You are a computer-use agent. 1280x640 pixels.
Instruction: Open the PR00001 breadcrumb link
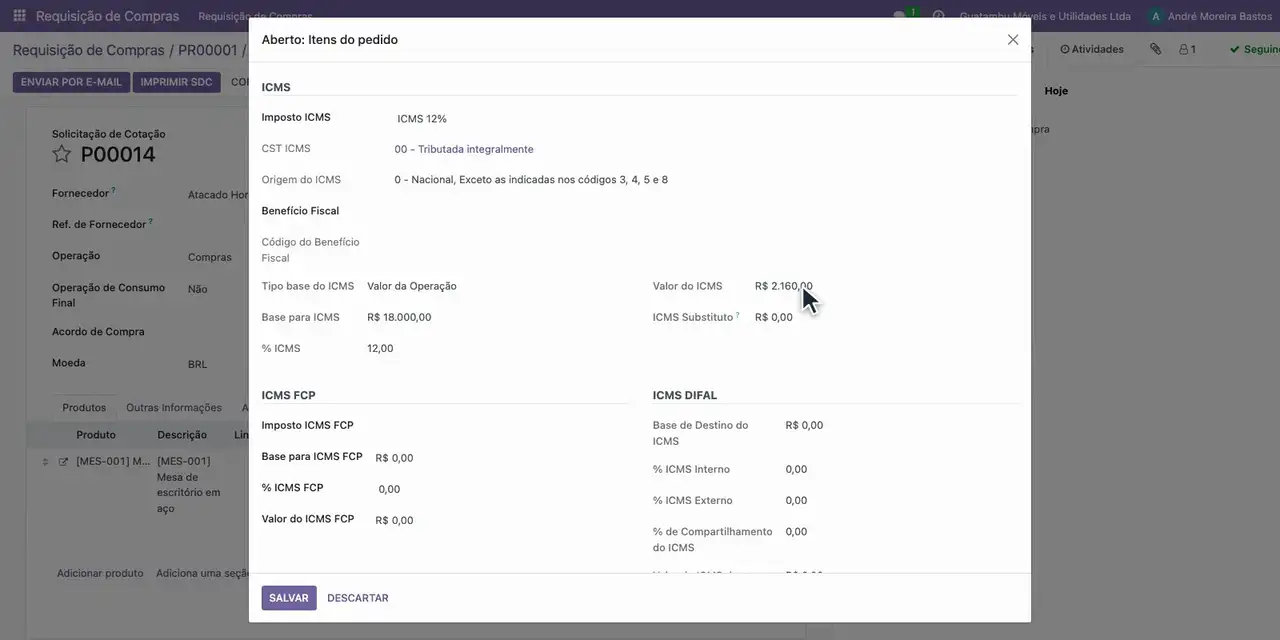208,50
